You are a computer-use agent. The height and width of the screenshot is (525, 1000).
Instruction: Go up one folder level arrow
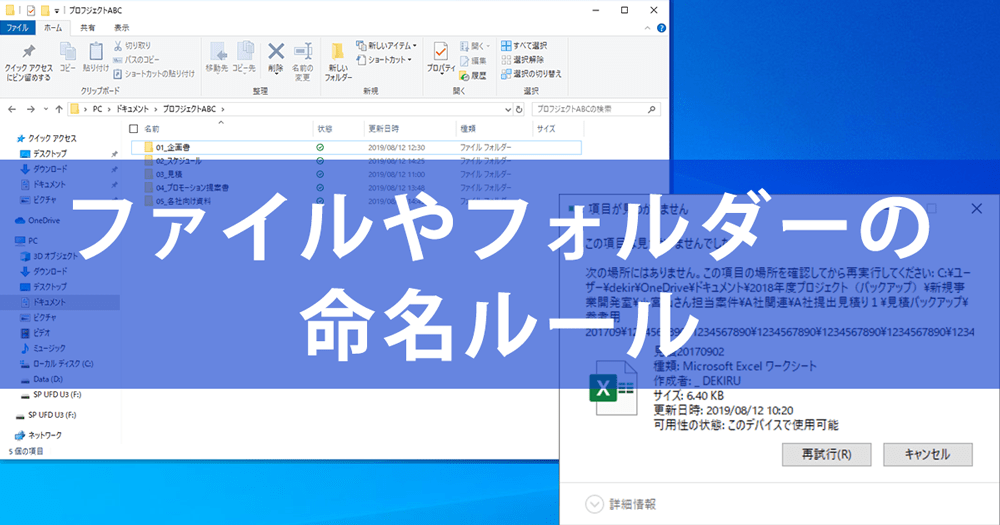pyautogui.click(x=59, y=109)
